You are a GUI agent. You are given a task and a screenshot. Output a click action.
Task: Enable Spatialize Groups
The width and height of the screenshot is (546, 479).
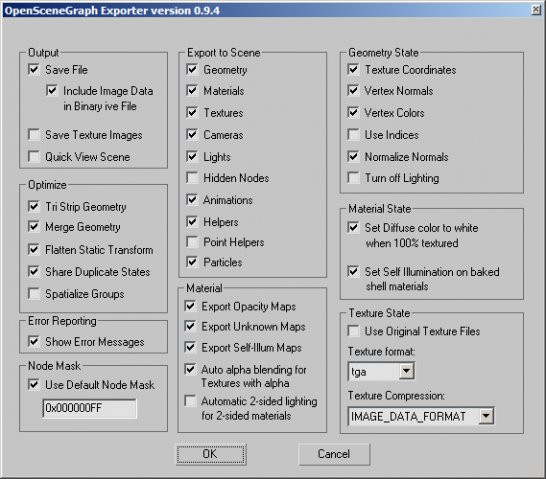click(x=34, y=293)
